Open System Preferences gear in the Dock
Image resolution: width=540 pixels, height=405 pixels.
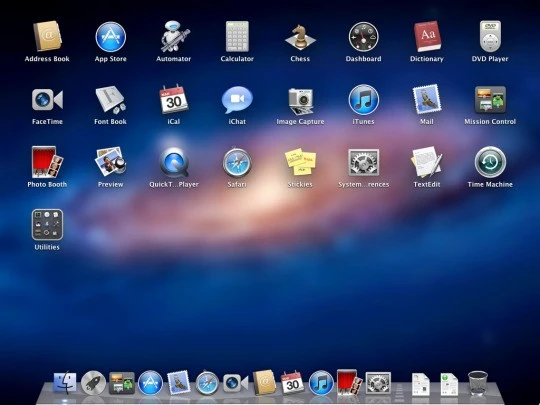click(x=378, y=383)
